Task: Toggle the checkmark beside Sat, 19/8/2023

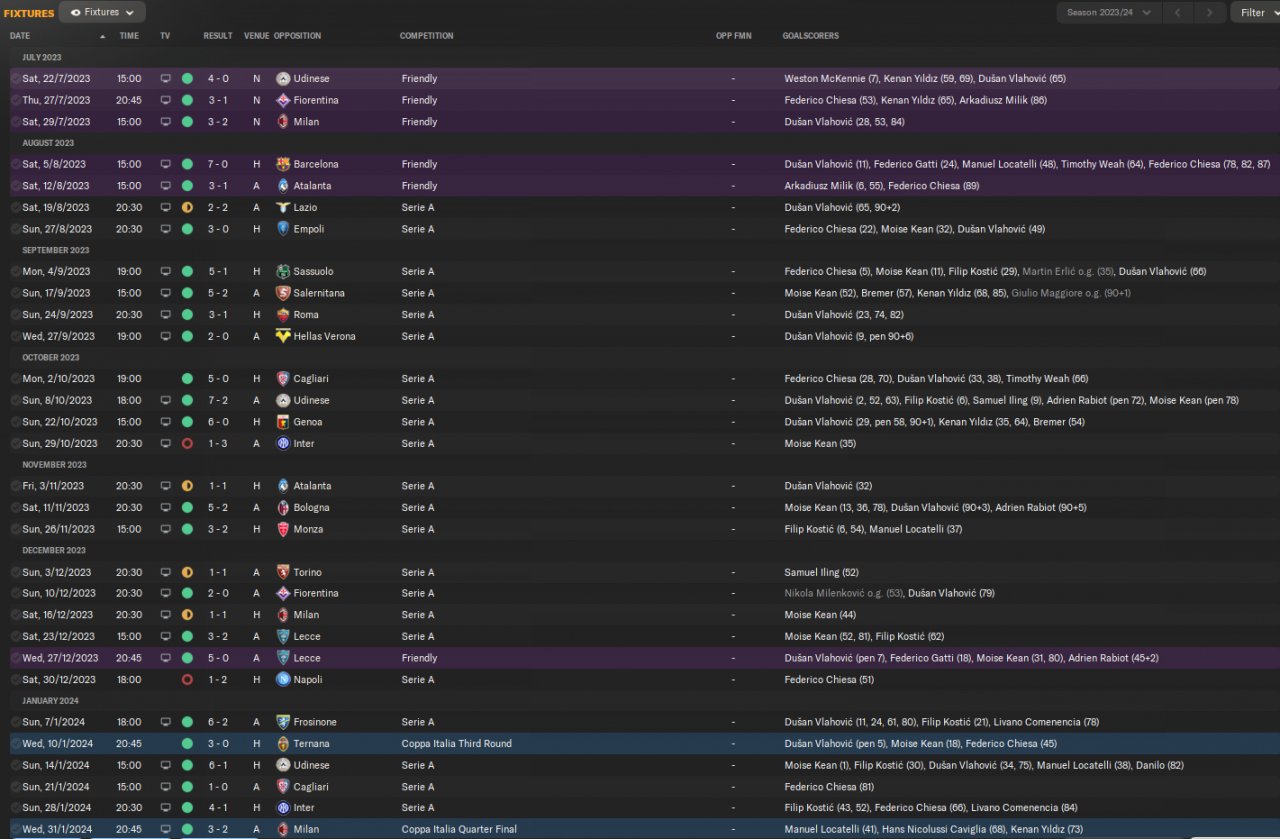Action: coord(15,208)
